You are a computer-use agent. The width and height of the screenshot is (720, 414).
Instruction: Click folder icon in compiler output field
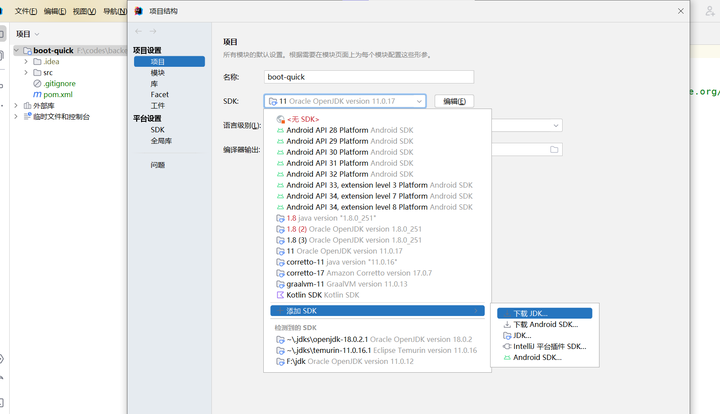(554, 150)
